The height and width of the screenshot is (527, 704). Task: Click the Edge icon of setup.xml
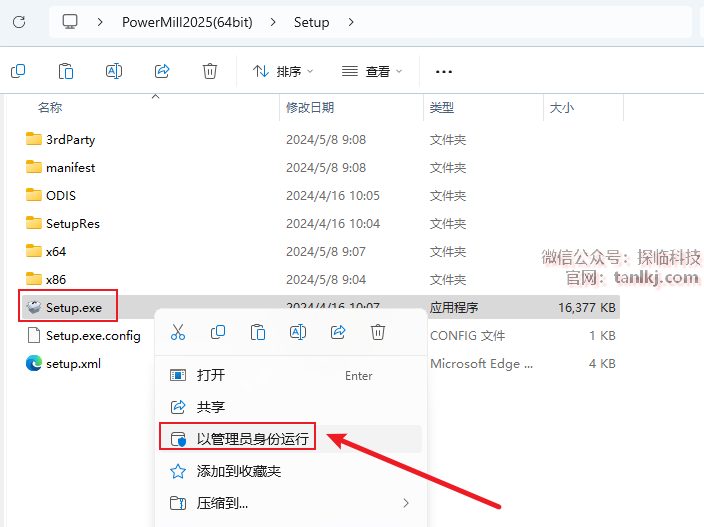pyautogui.click(x=34, y=363)
